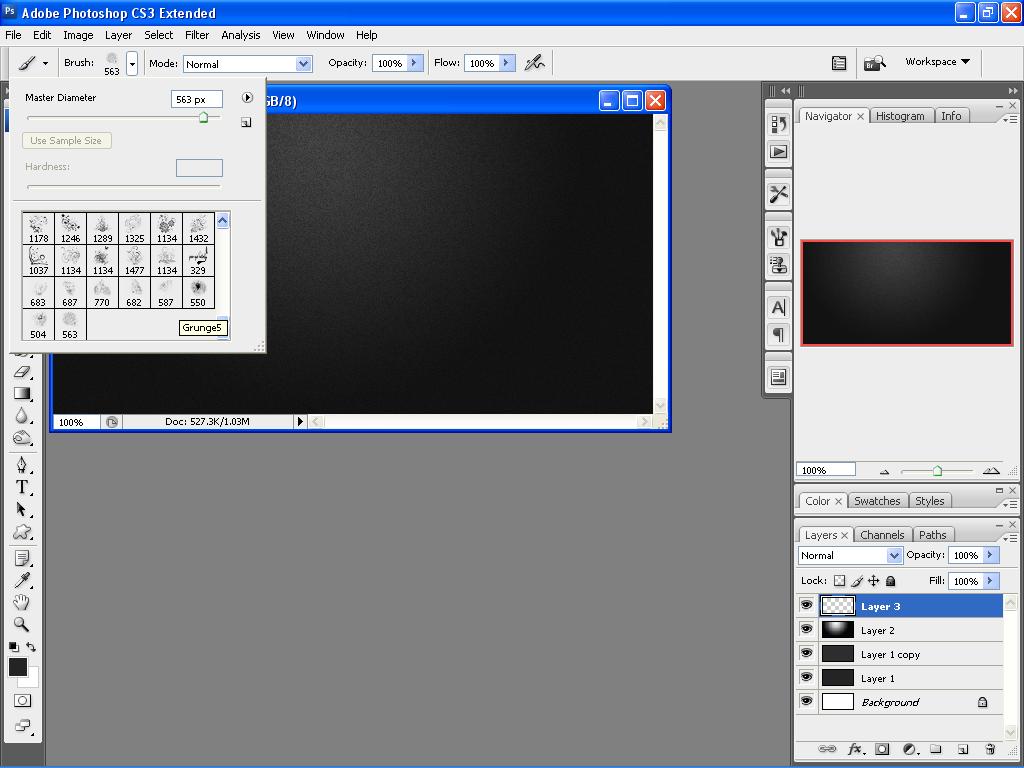Image resolution: width=1024 pixels, height=768 pixels.
Task: Select the Layer 1 layer
Action: point(878,678)
